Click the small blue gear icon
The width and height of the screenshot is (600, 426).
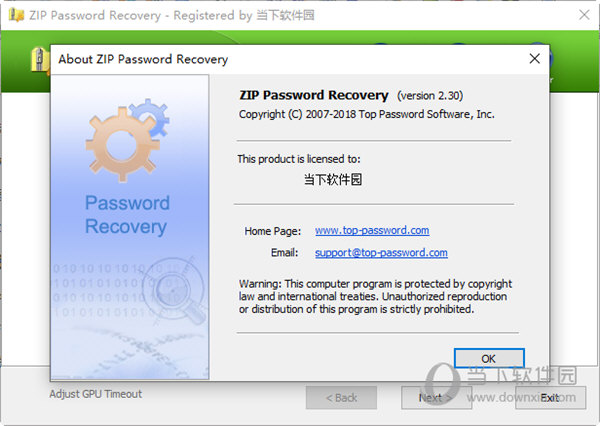coord(152,115)
